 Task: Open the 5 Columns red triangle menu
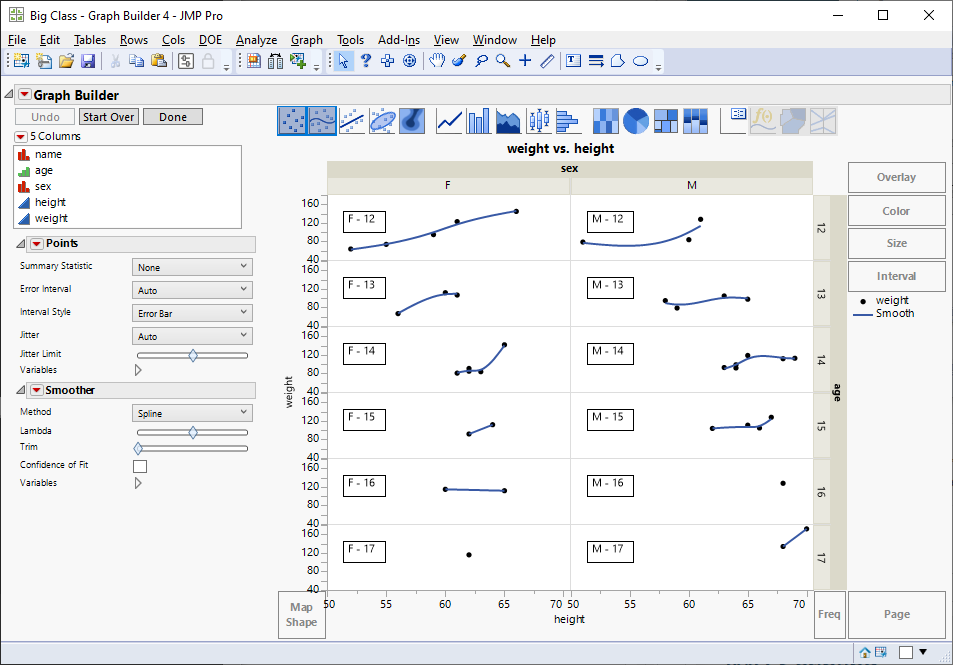click(21, 136)
